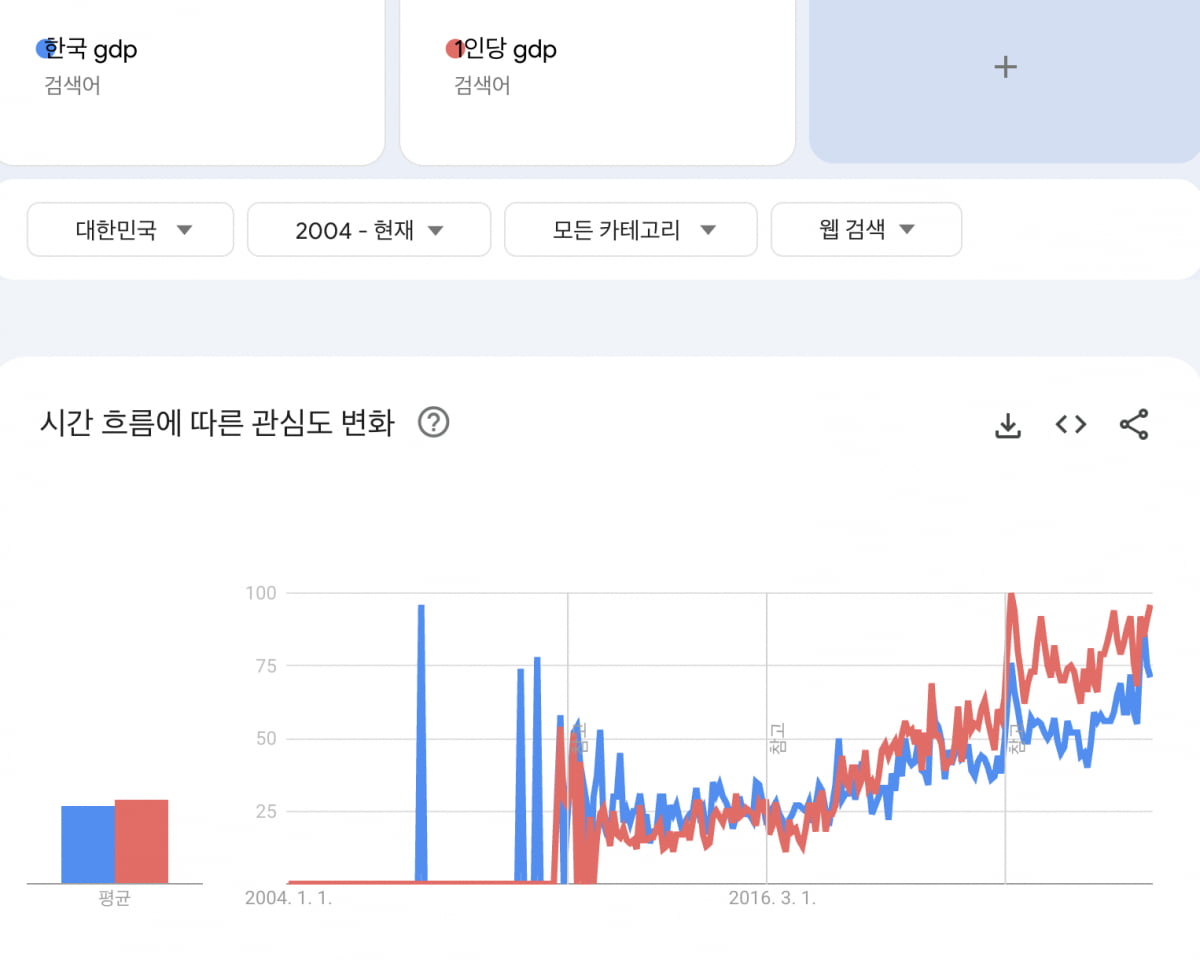
Task: Select the blue average bar
Action: [88, 844]
